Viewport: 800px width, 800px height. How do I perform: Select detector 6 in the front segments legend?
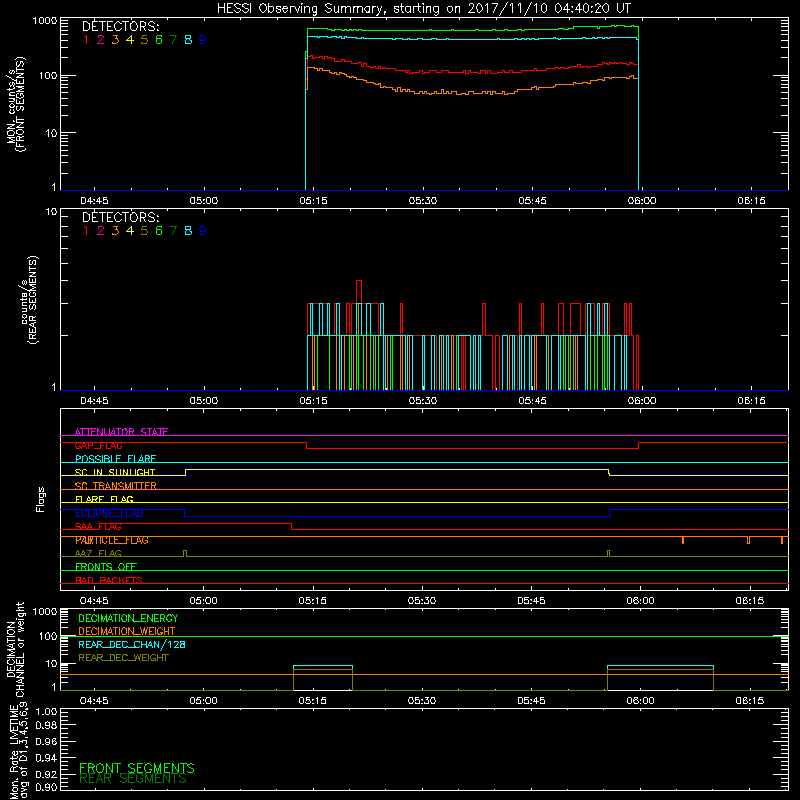(x=159, y=40)
